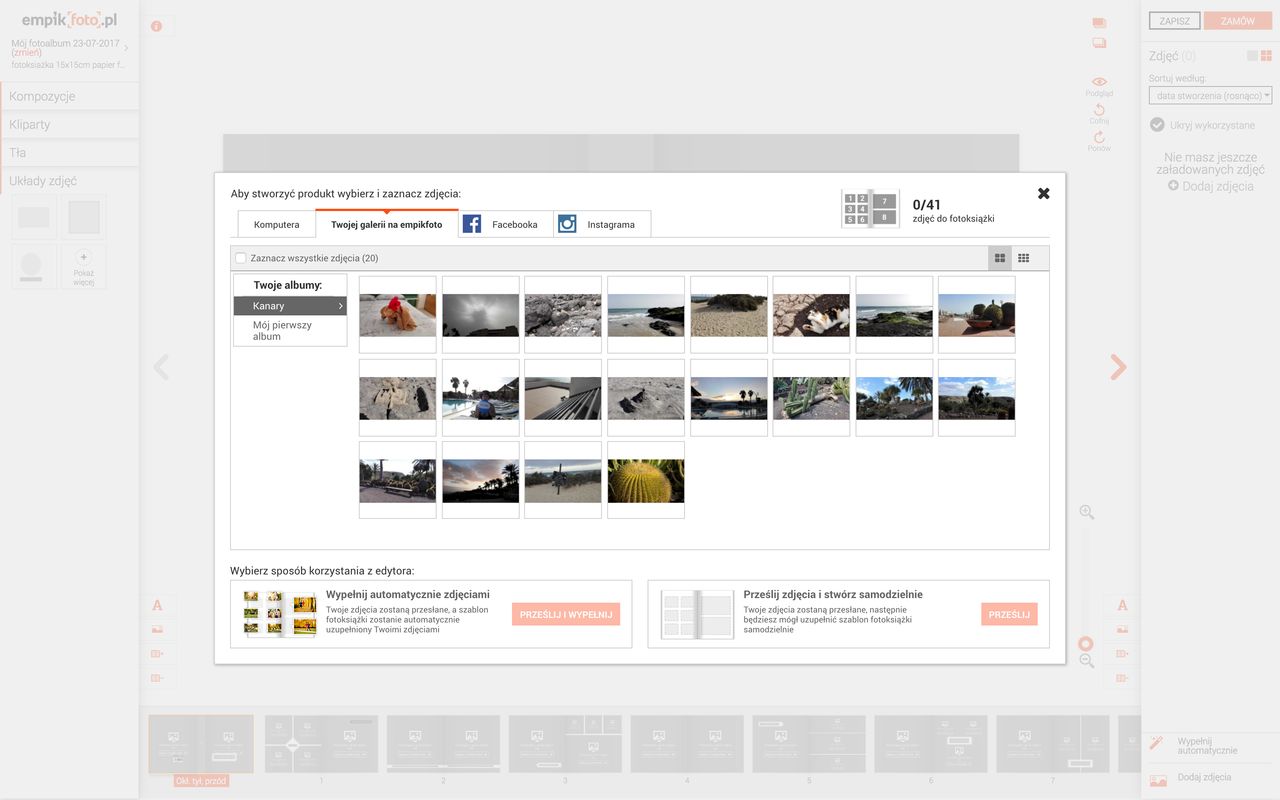Switch dialog to small thumbnail grid view
The image size is (1280, 800).
click(1023, 258)
